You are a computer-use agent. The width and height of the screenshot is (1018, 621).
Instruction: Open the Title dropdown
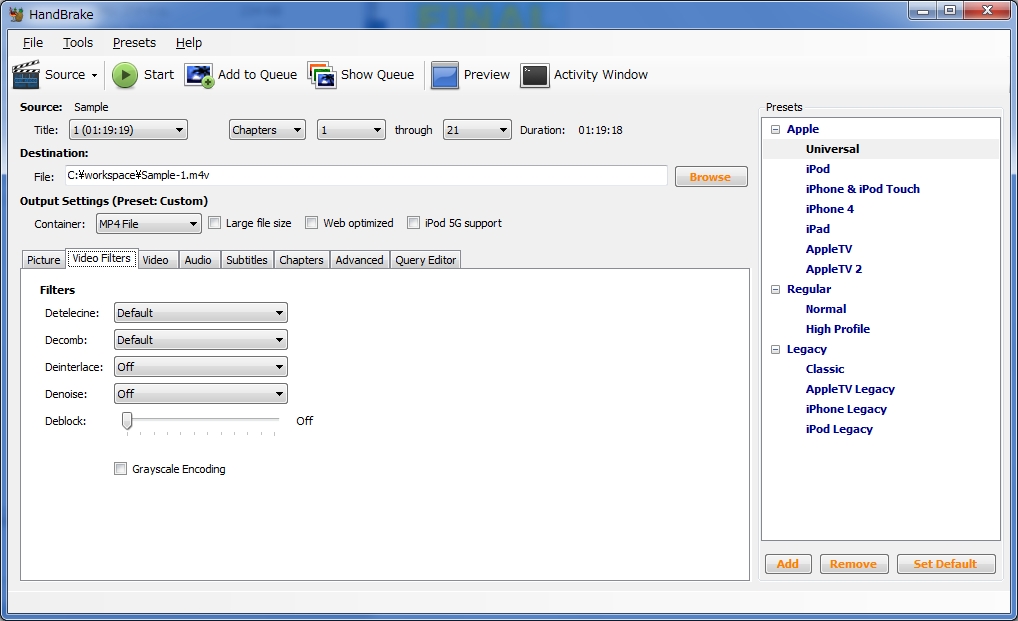click(129, 130)
